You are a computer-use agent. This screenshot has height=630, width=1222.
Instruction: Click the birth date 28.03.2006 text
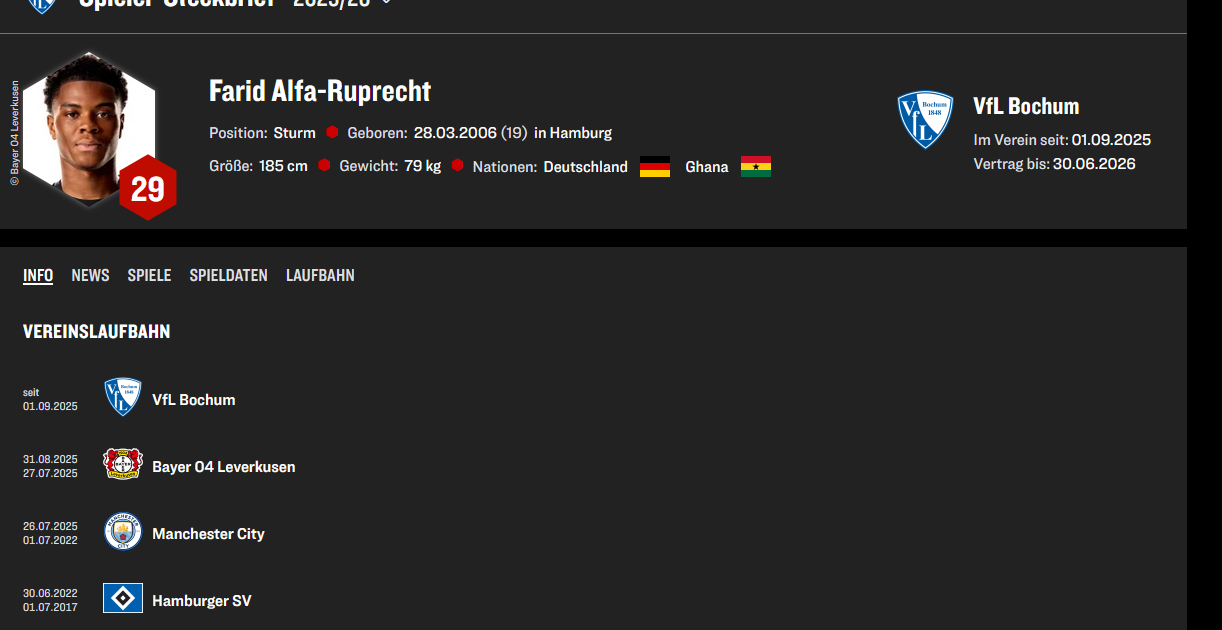[455, 133]
